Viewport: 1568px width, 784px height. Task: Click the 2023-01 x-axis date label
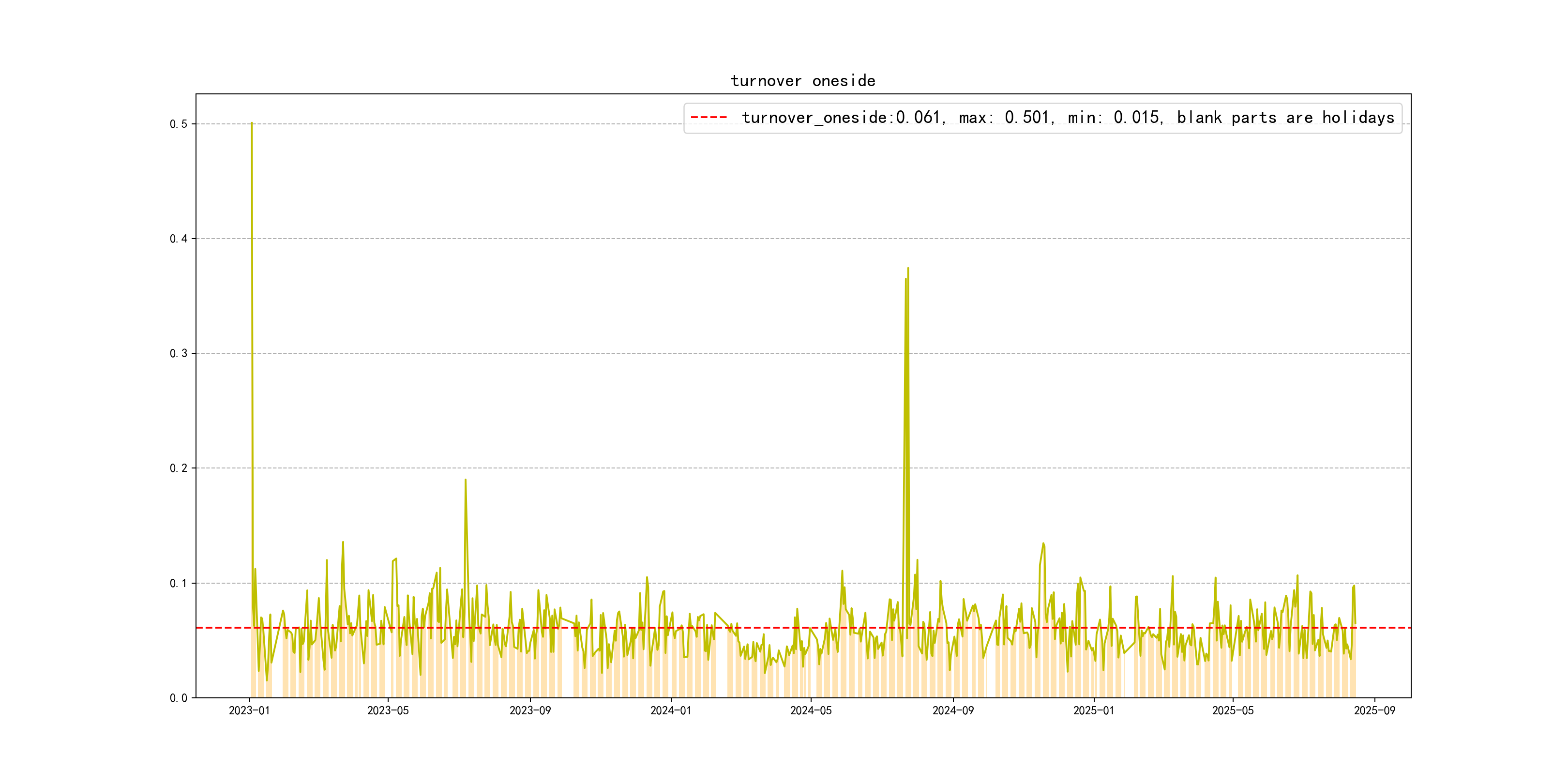point(249,711)
